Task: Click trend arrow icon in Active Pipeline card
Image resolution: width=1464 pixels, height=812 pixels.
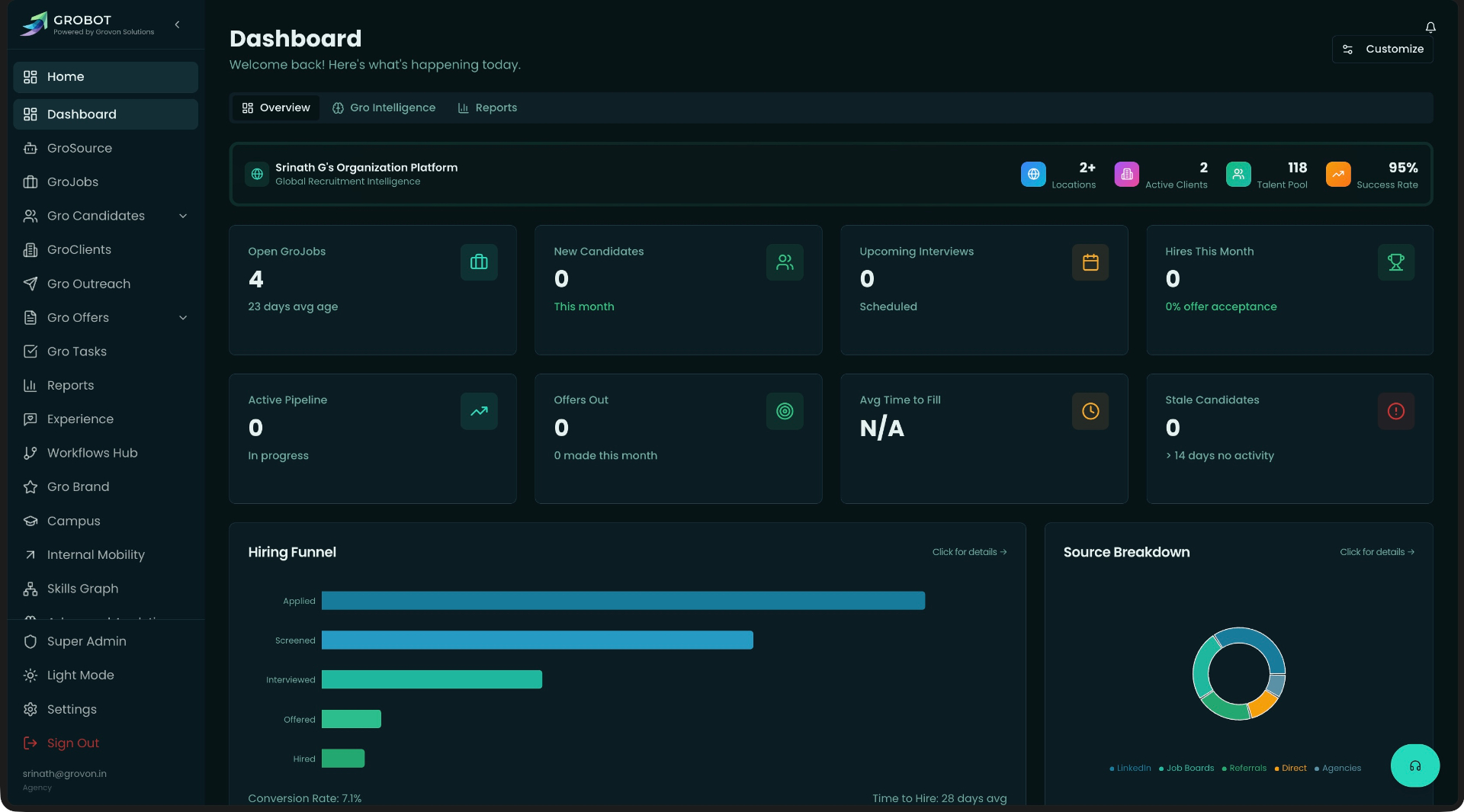Action: tap(479, 411)
